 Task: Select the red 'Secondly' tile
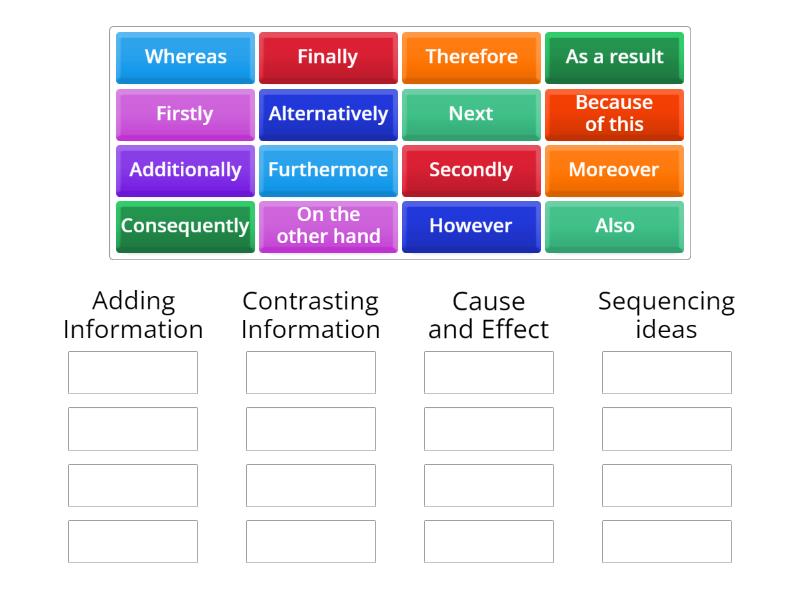[x=471, y=170]
